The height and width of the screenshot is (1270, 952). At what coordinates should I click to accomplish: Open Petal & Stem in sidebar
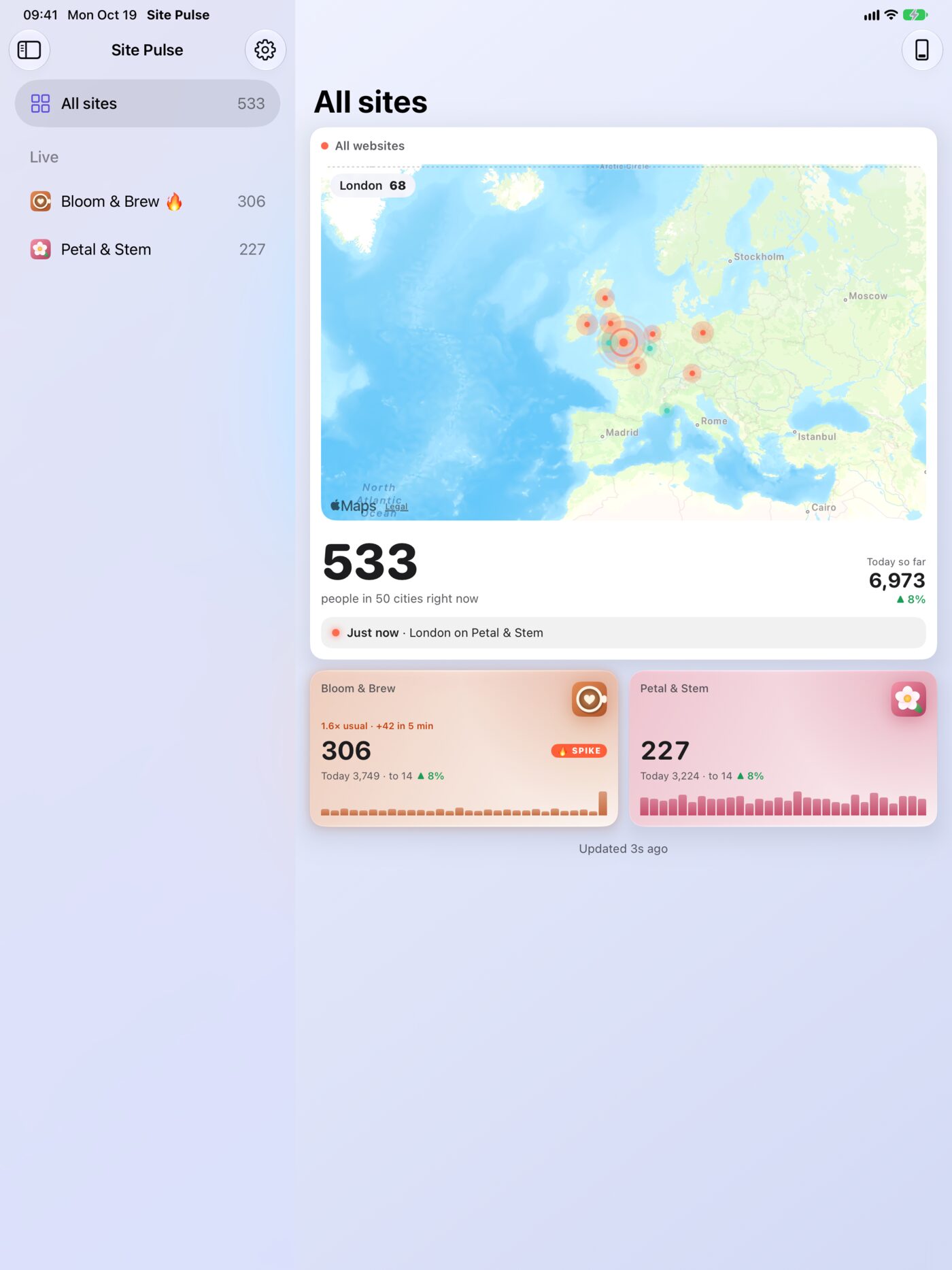[148, 249]
